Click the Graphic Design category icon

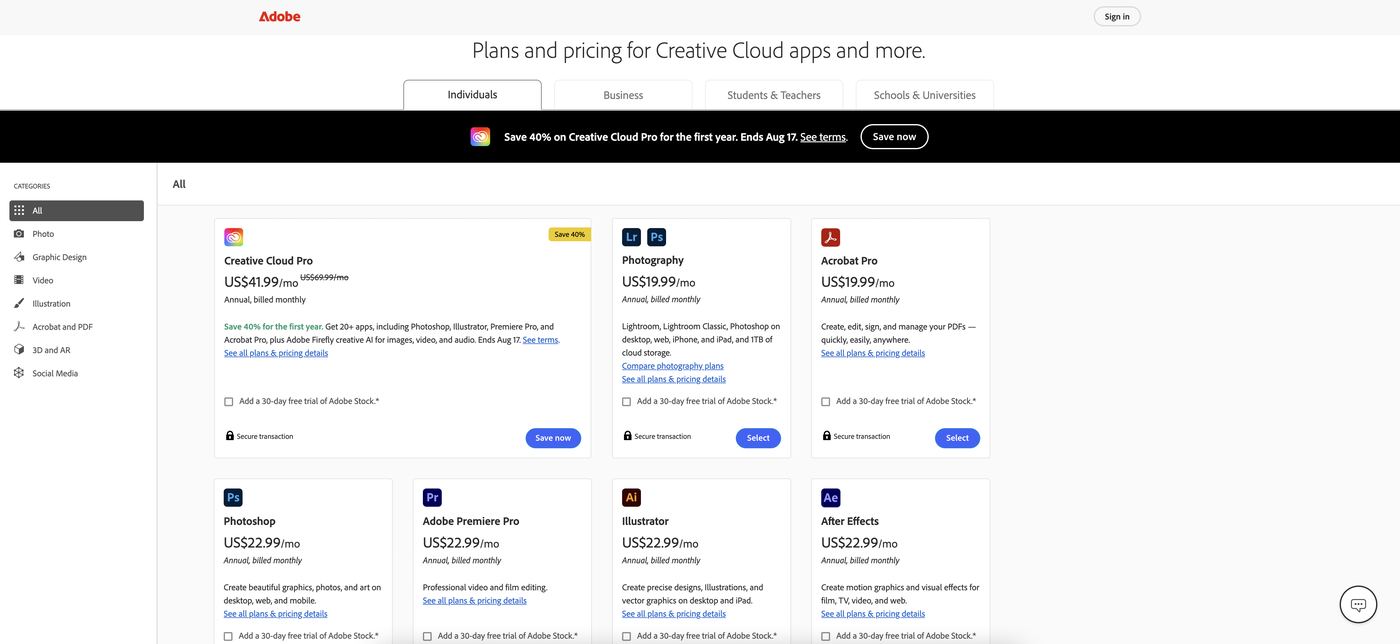tap(19, 257)
